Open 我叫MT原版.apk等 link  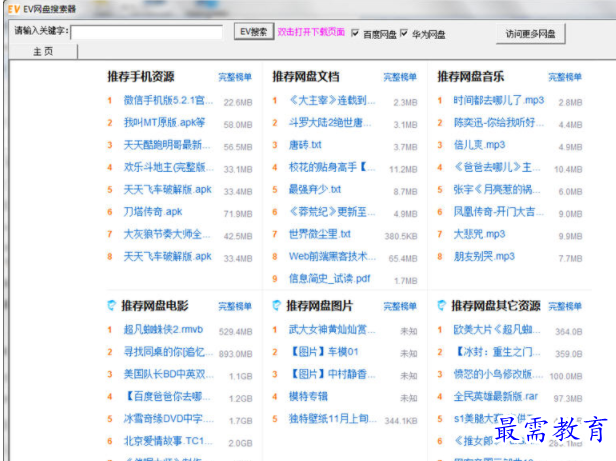(164, 123)
